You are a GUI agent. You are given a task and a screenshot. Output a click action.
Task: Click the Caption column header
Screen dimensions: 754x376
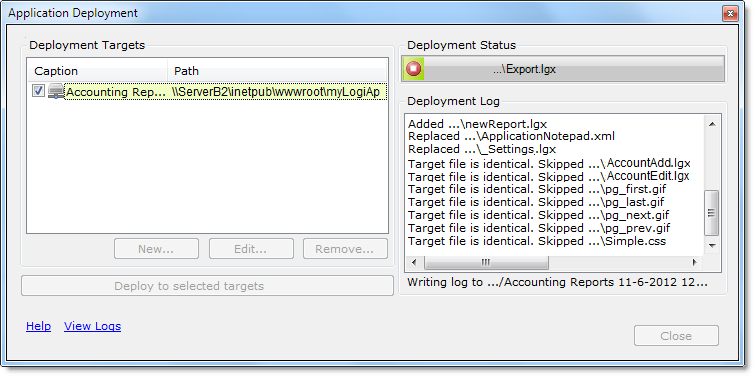point(97,71)
